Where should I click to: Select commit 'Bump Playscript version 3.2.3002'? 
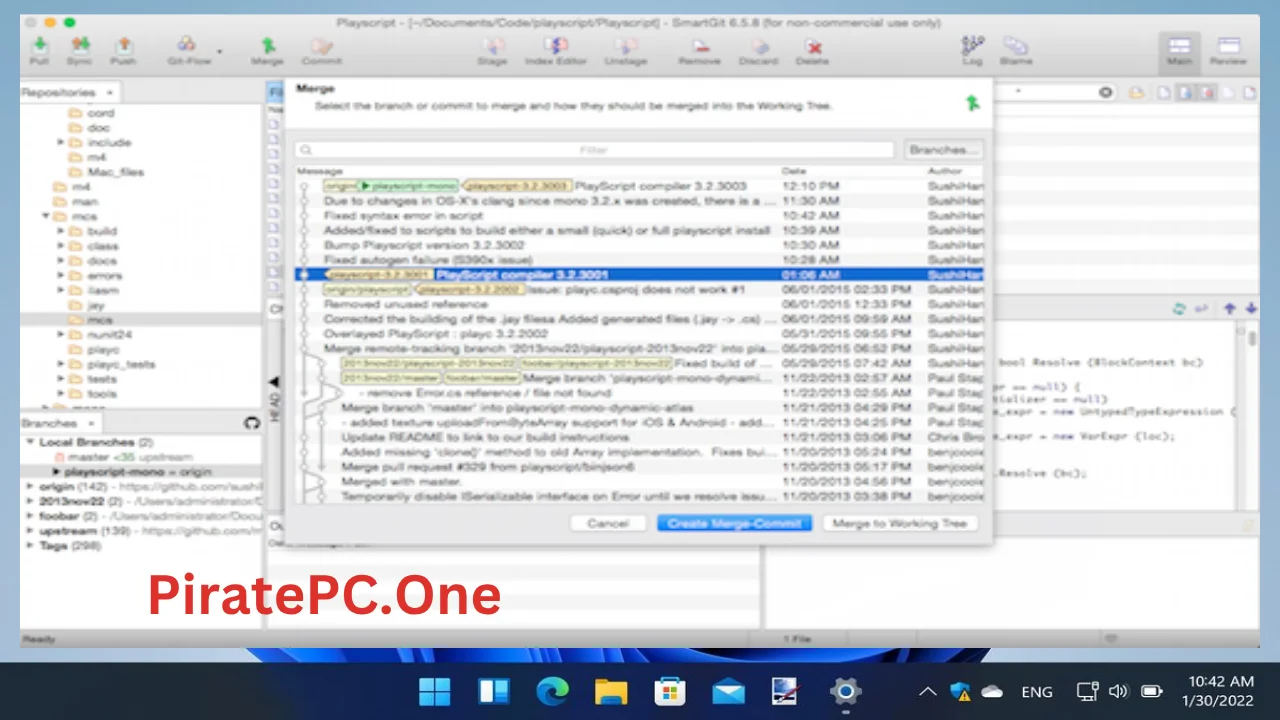click(x=639, y=245)
